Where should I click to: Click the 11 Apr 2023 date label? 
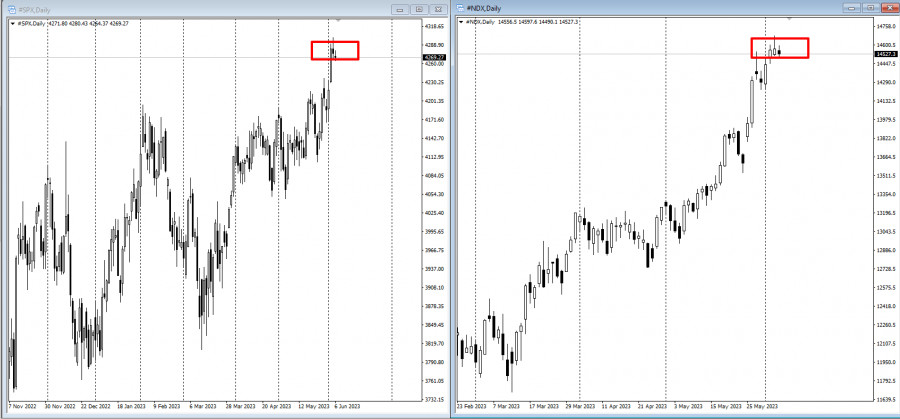615,406
